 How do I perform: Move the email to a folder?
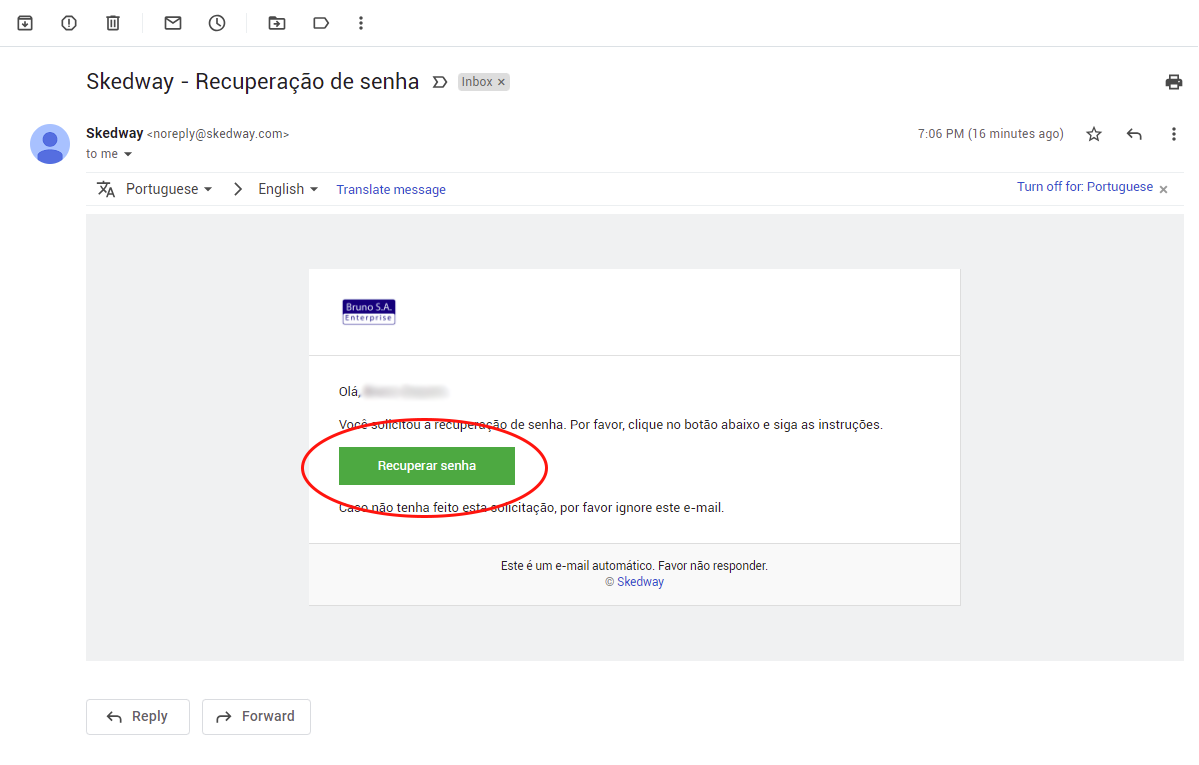[276, 22]
